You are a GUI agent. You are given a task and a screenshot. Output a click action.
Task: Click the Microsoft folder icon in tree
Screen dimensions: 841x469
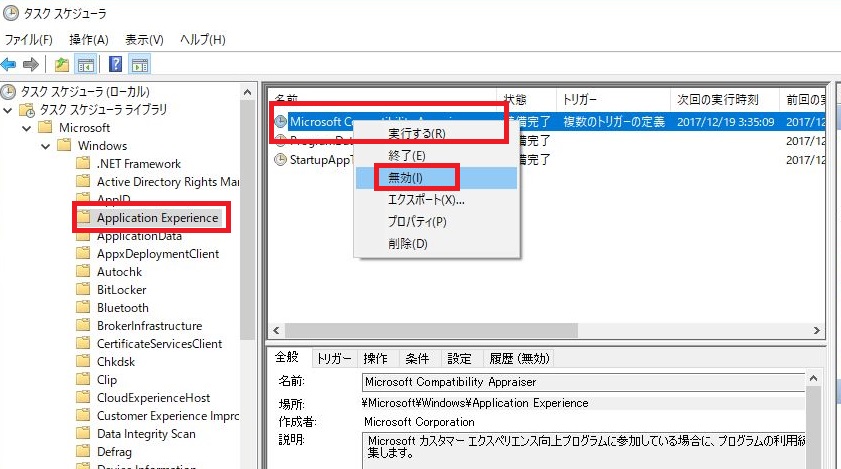46,128
